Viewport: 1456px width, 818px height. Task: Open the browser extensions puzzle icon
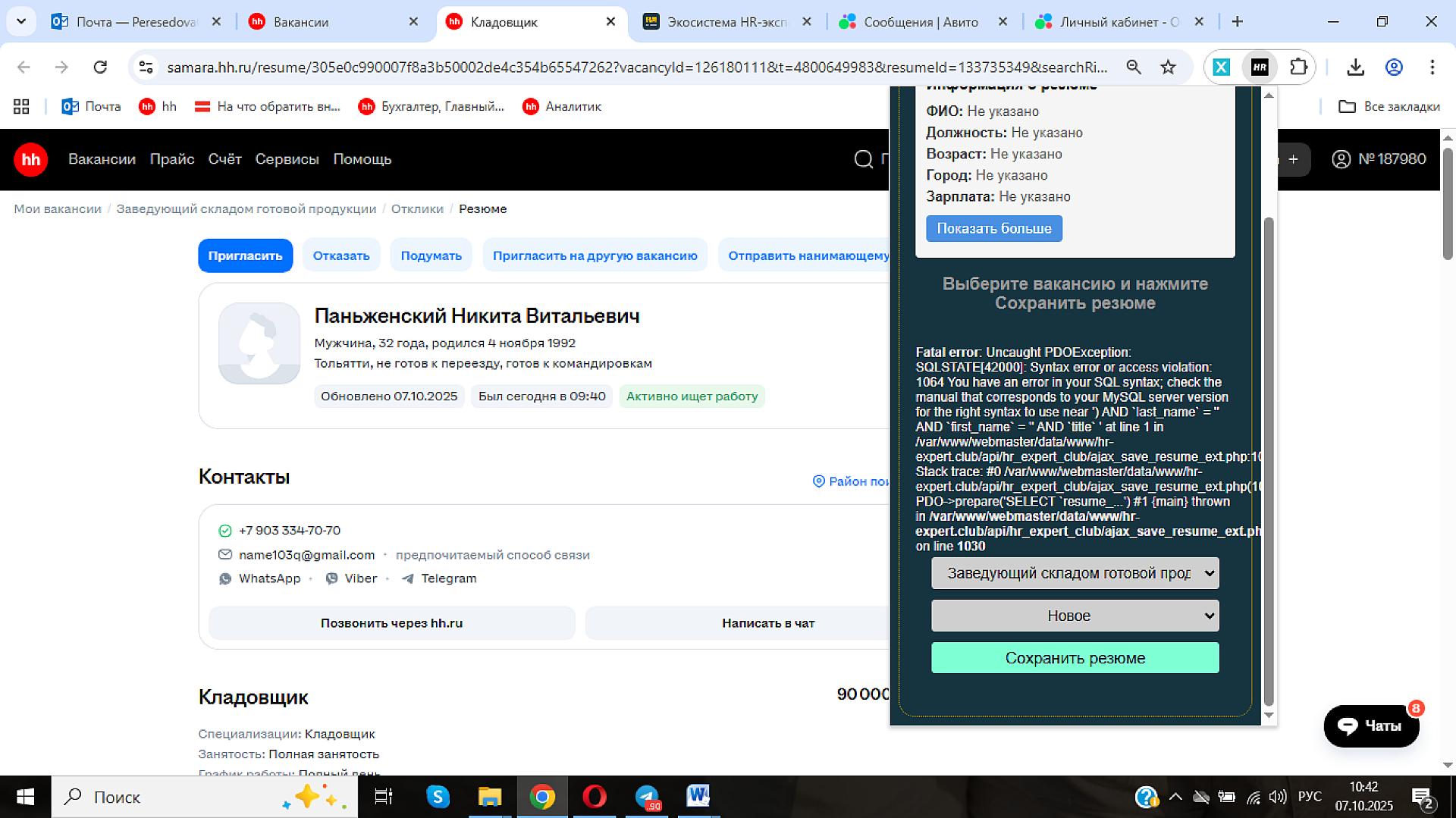pyautogui.click(x=1298, y=67)
